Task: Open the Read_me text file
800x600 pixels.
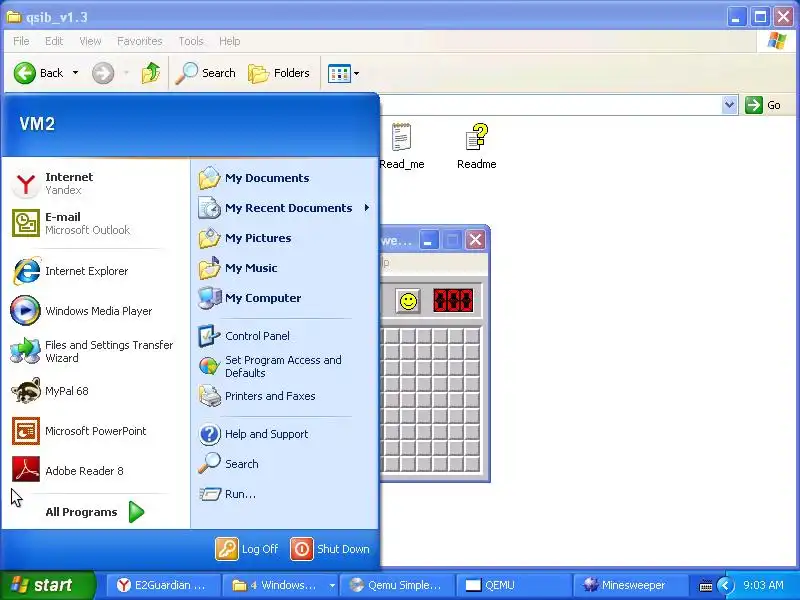Action: coord(402,145)
